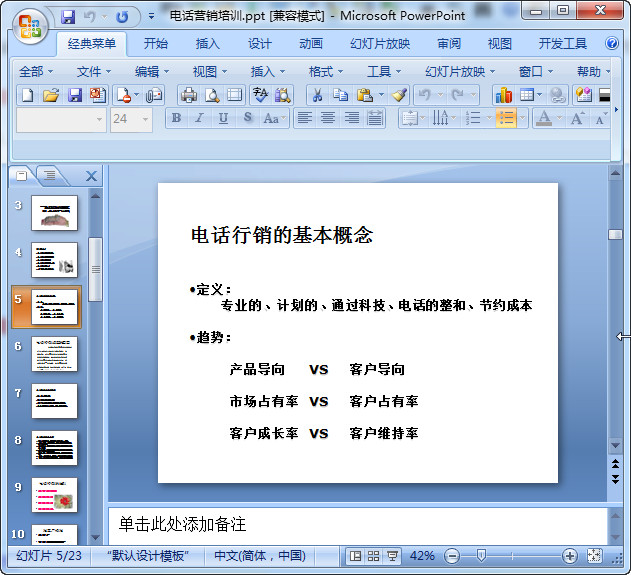The width and height of the screenshot is (631, 575).
Task: Expand the 文件 menu dropdown
Action: [x=93, y=72]
